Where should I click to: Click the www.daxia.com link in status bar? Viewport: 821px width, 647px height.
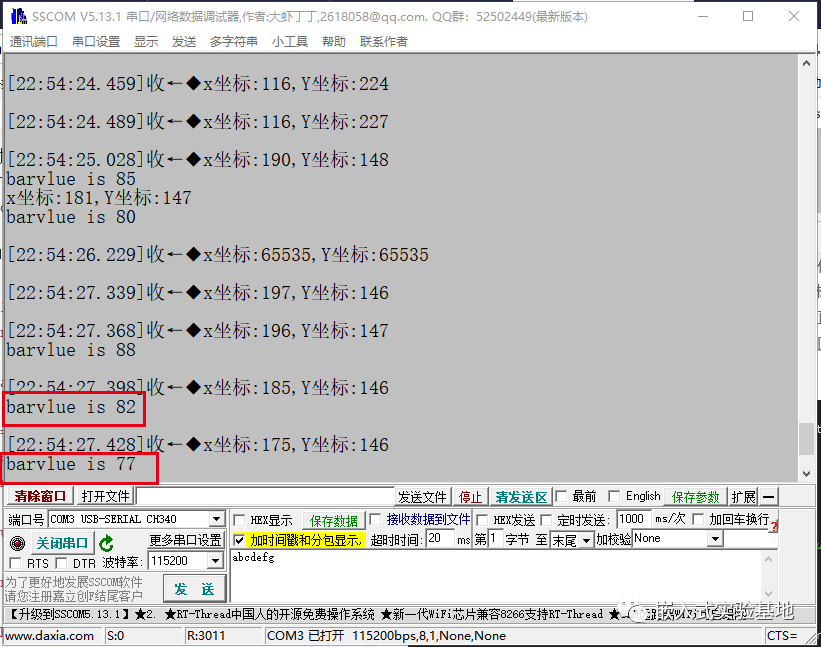click(x=49, y=635)
